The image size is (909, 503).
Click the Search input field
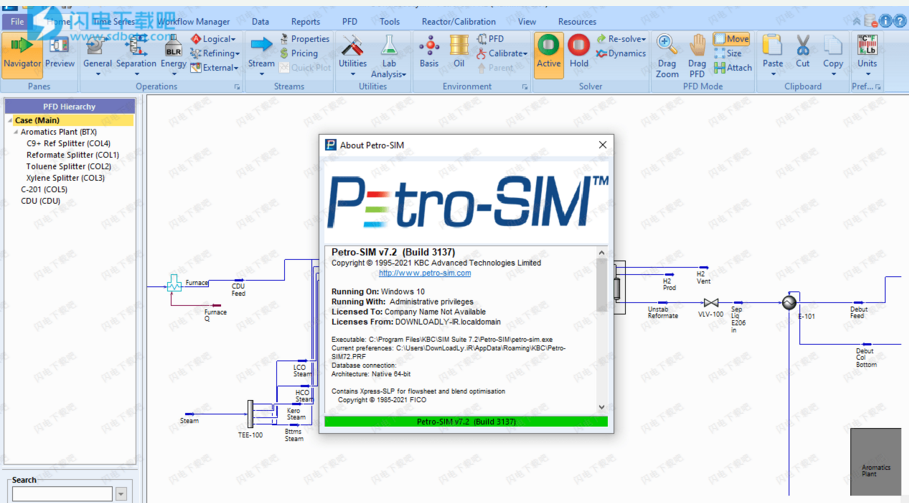point(63,494)
